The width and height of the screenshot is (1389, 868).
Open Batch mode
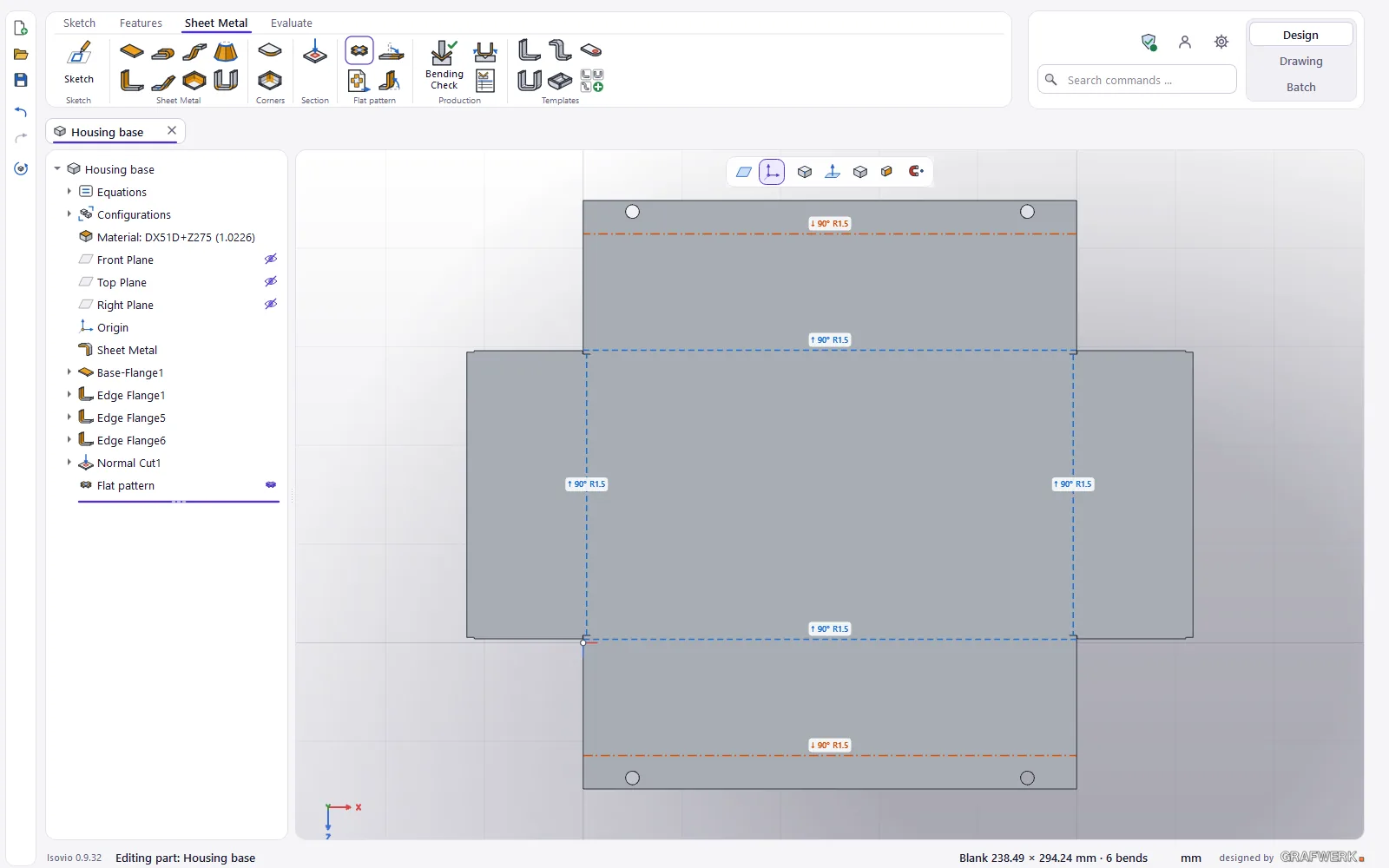[x=1300, y=87]
